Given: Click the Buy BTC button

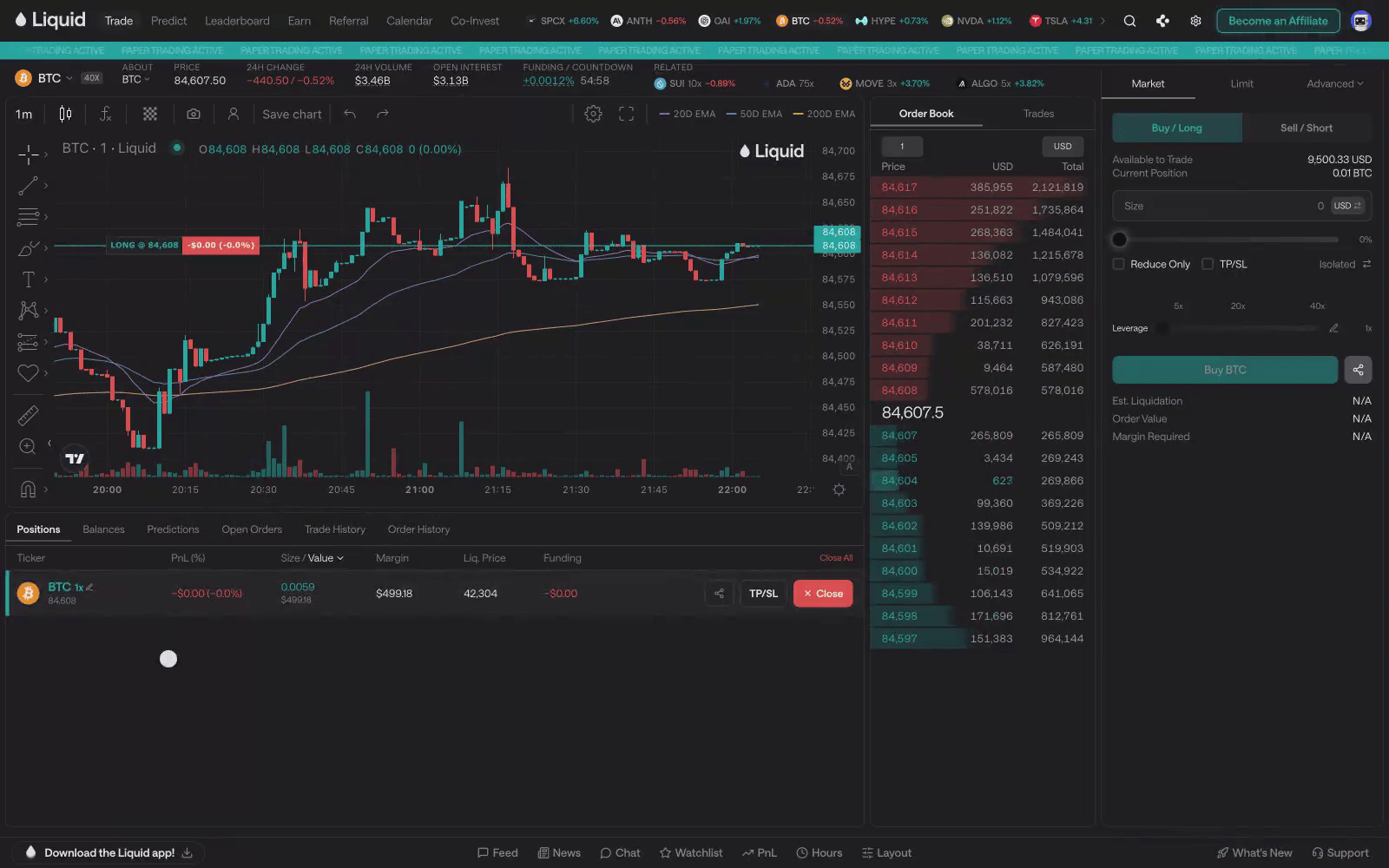Looking at the screenshot, I should (1225, 370).
